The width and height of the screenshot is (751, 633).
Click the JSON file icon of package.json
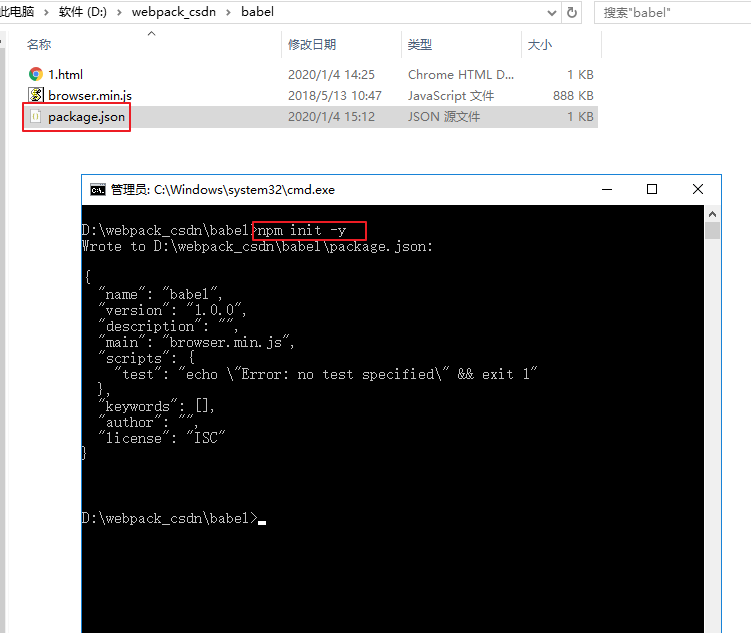tap(35, 116)
